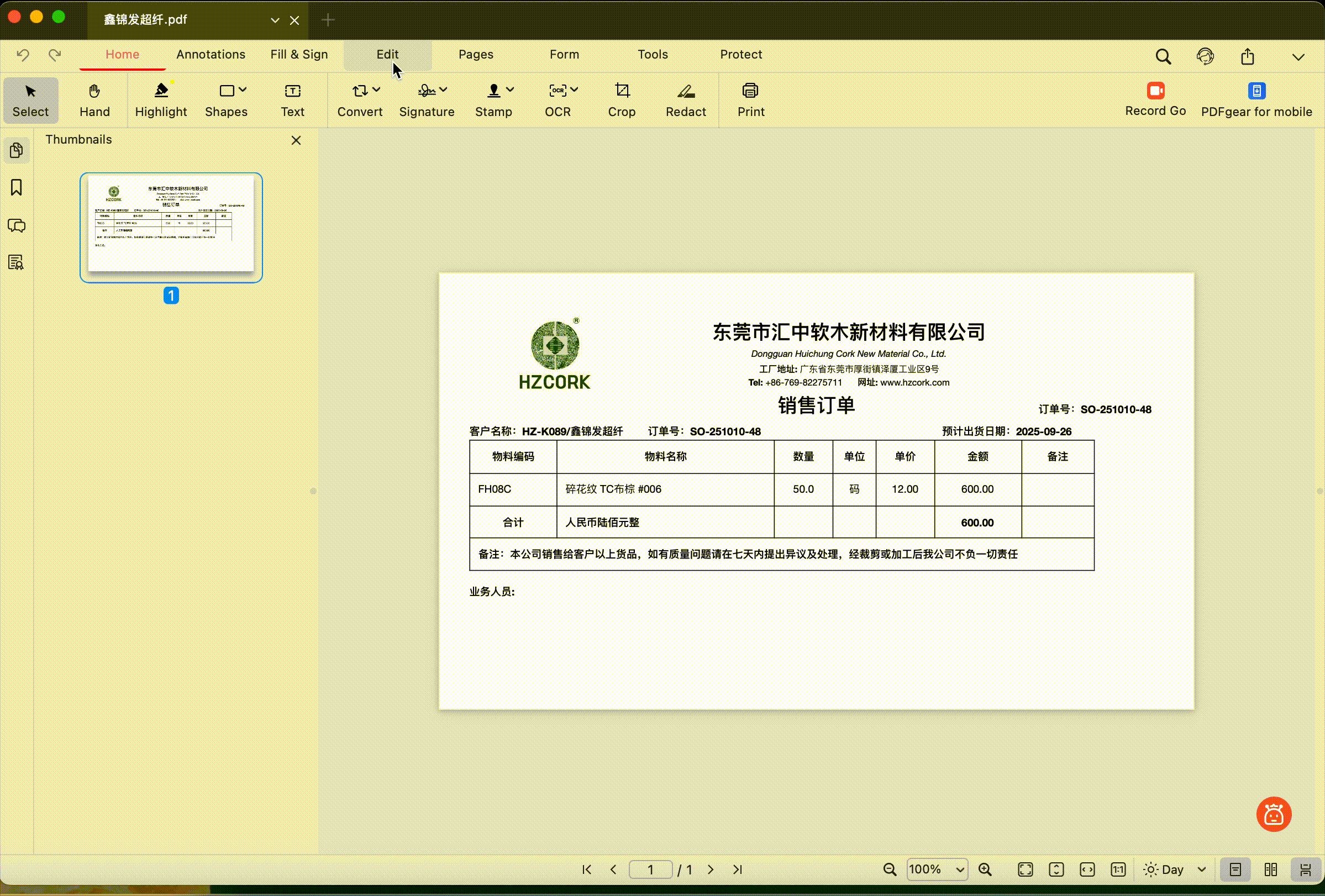Open the zoom percentage dropdown
Screen dimensions: 1325x896
pos(937,869)
